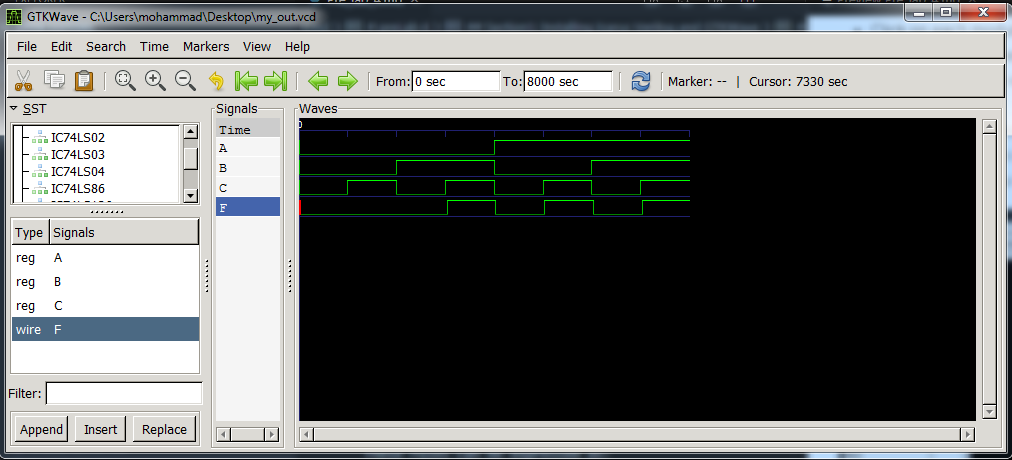
Task: Click the Paste traces clipboard icon
Action: [x=84, y=81]
